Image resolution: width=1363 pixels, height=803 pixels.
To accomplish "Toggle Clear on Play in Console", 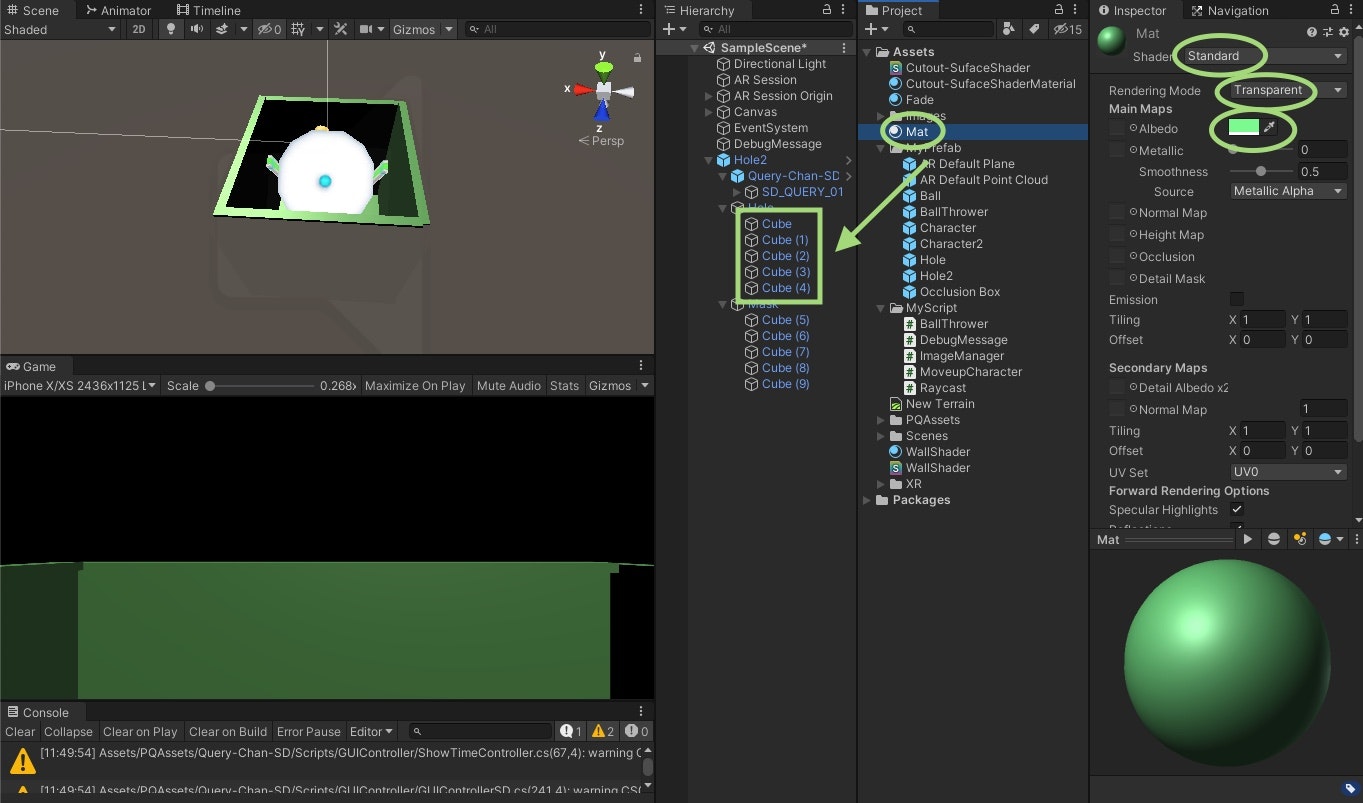I will pos(140,731).
